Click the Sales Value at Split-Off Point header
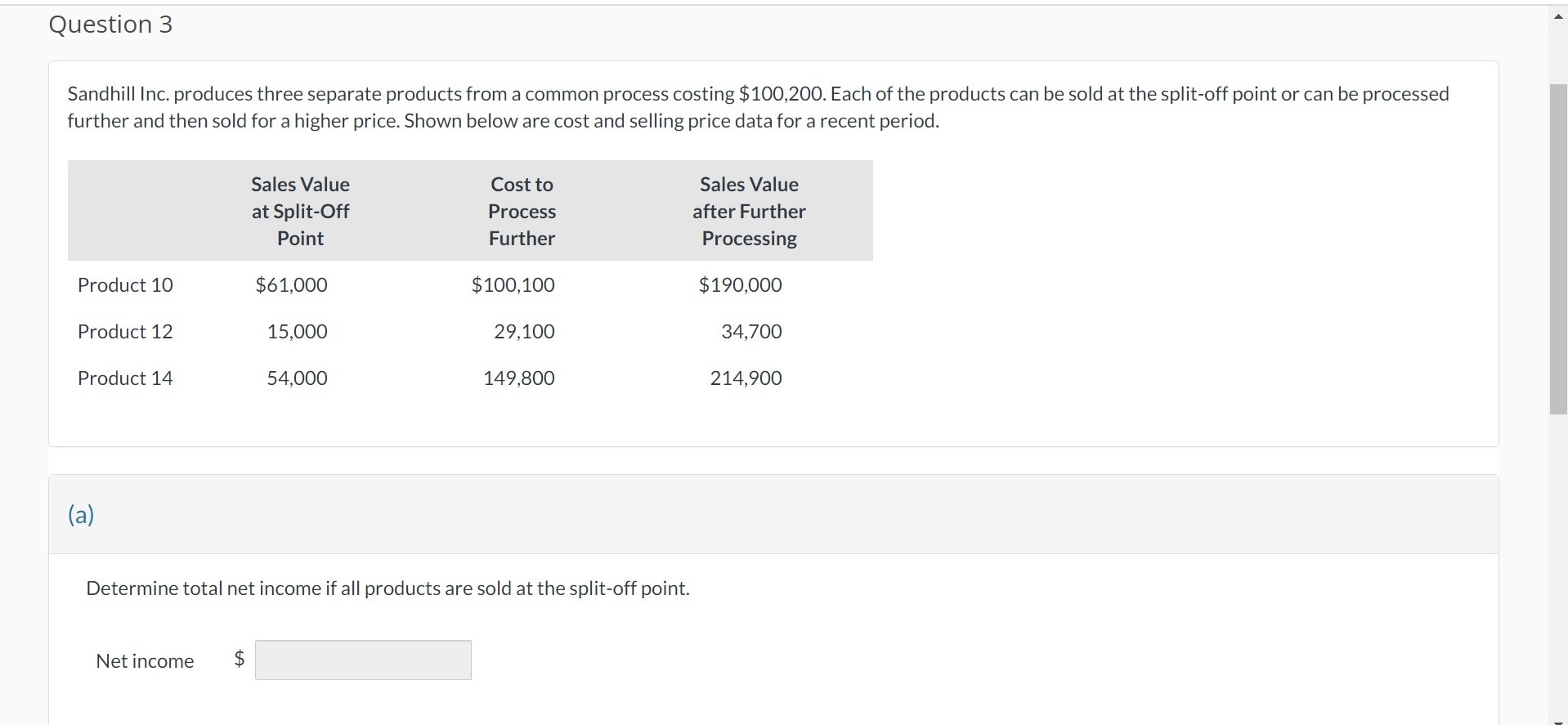Screen dimensions: 1568x725 (300, 212)
